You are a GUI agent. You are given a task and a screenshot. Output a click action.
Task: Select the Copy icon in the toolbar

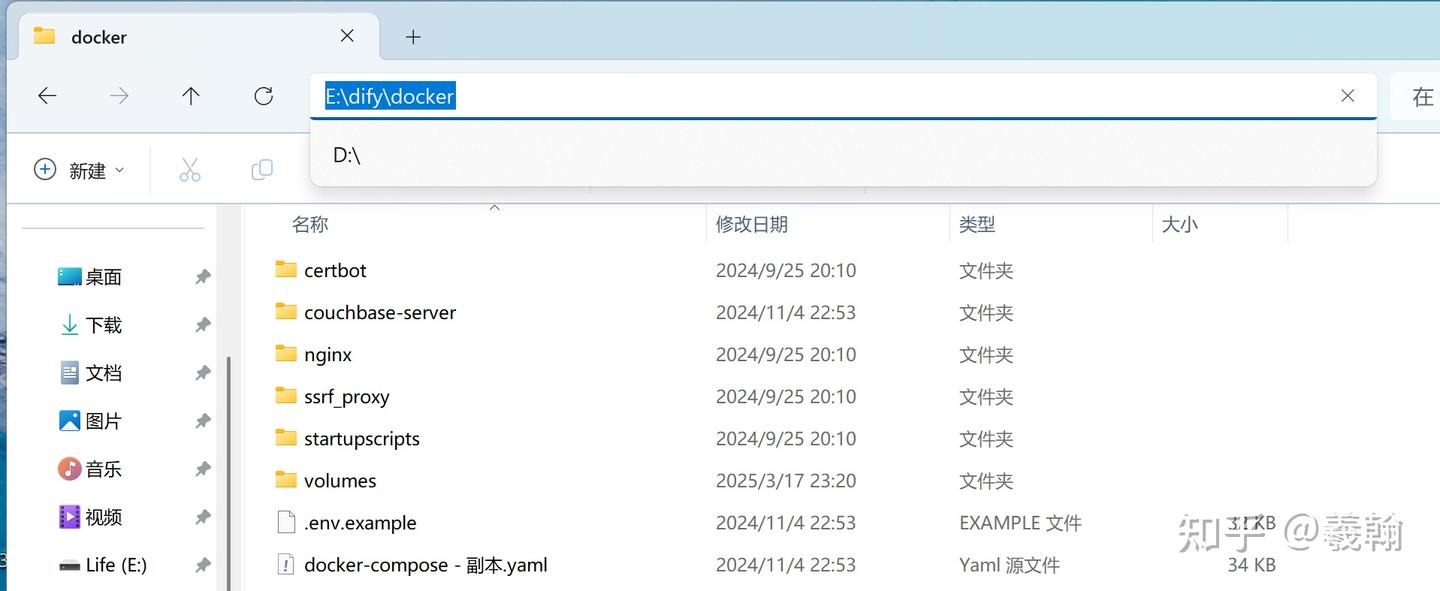click(x=261, y=169)
